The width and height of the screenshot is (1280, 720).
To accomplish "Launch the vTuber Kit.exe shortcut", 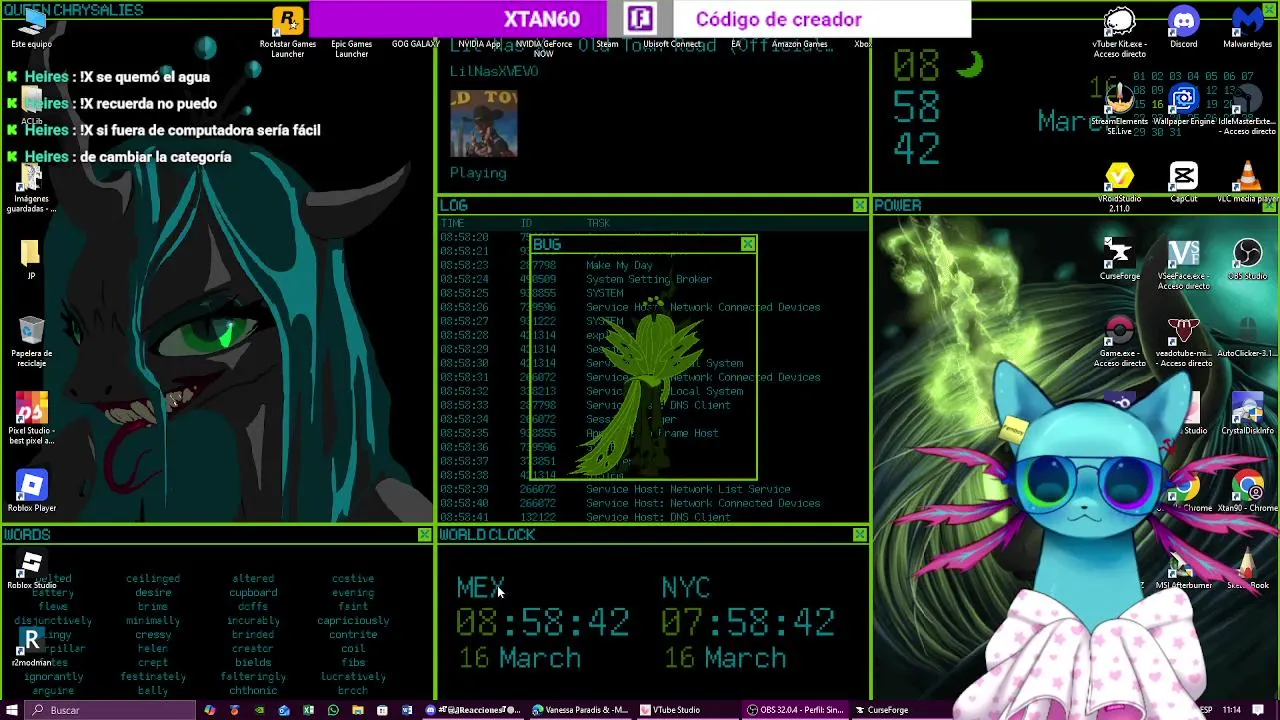I will click(1119, 32).
